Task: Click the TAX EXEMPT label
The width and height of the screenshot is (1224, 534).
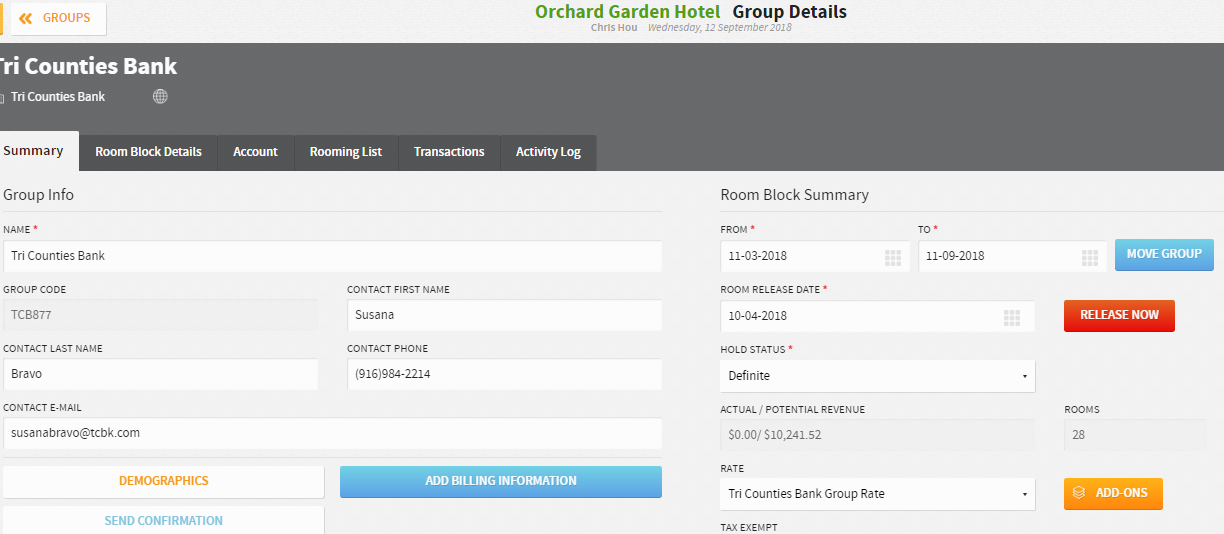Action: [748, 527]
